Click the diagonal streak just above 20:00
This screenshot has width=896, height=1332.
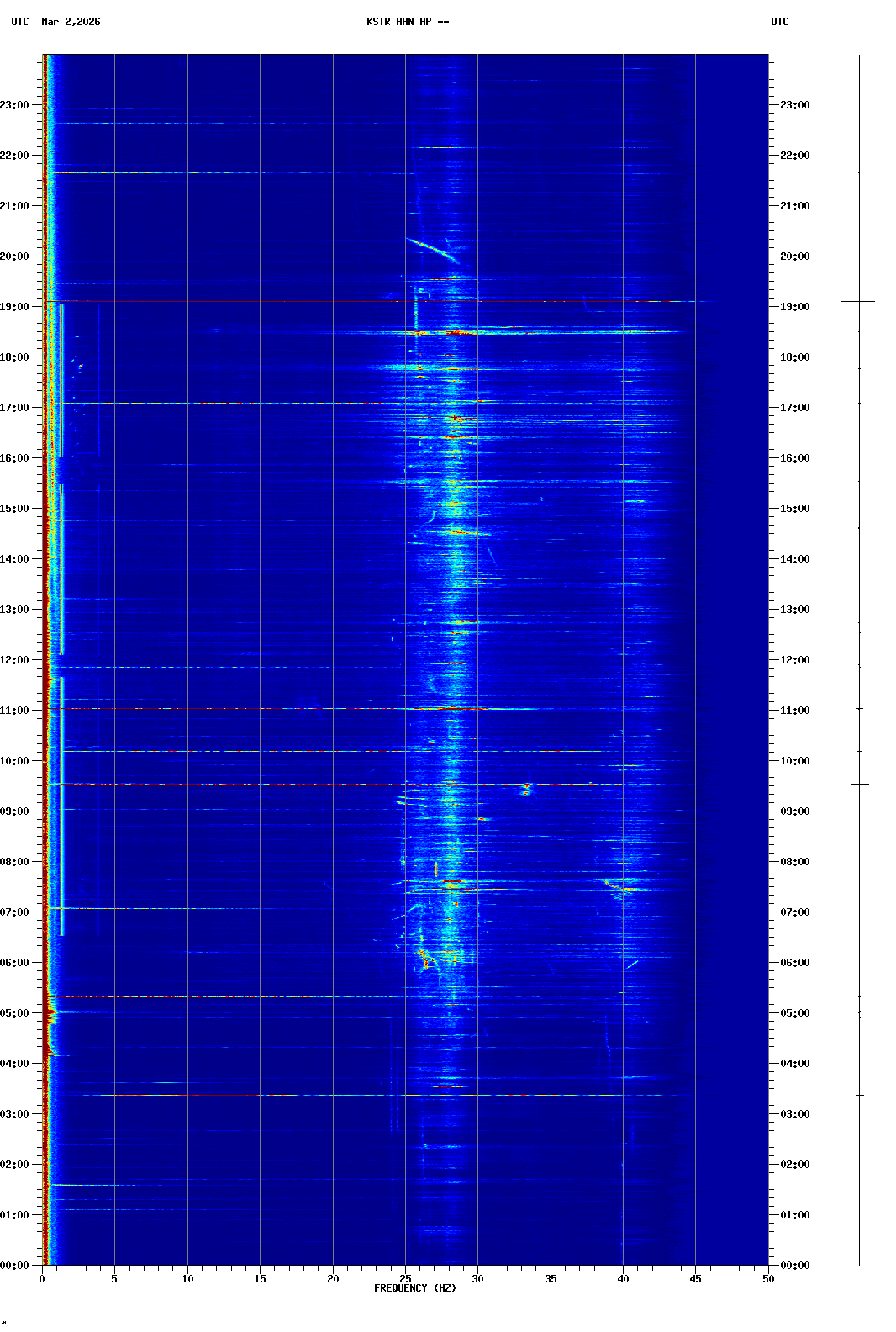[430, 248]
